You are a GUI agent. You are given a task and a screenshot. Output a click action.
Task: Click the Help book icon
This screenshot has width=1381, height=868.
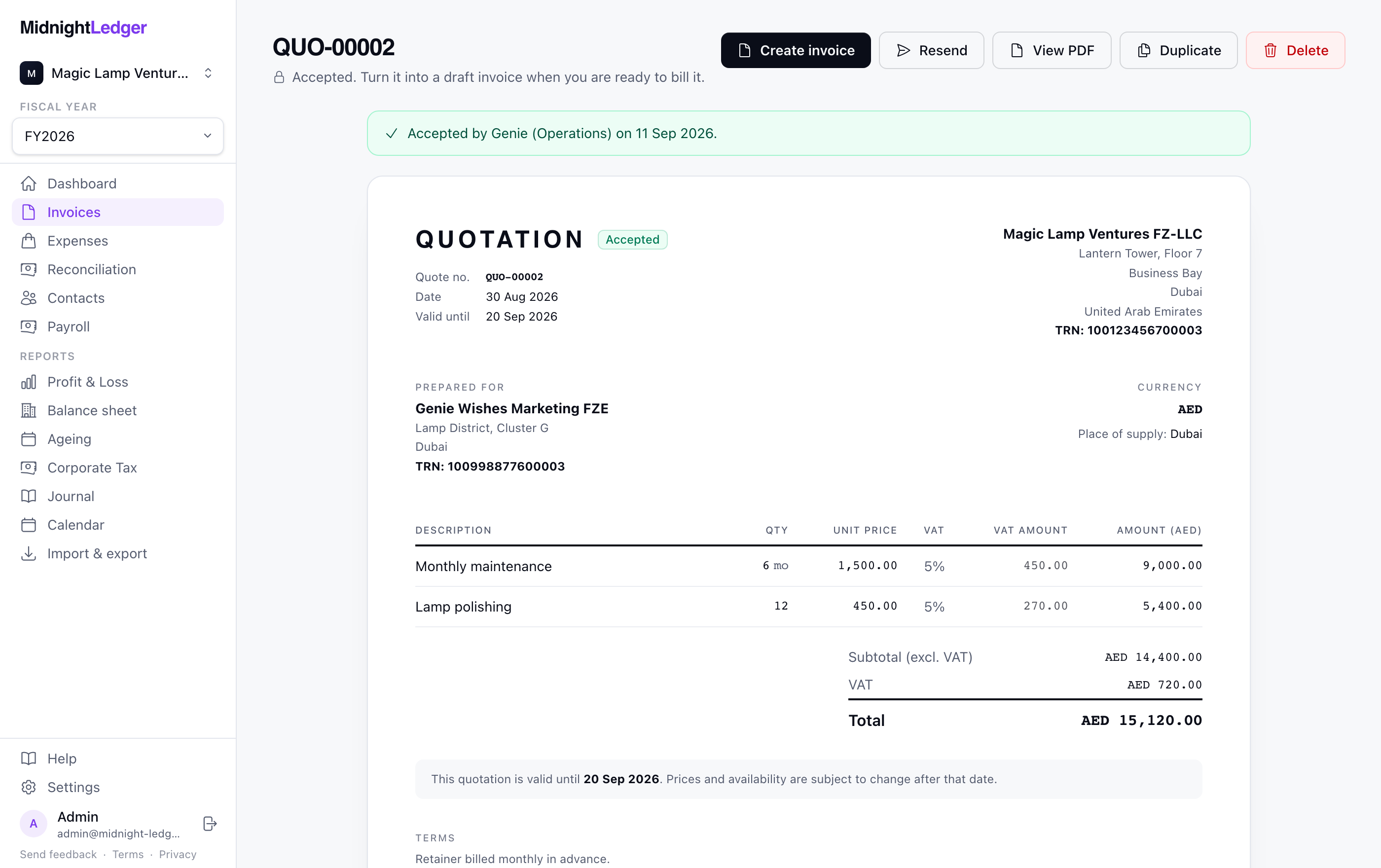[29, 759]
